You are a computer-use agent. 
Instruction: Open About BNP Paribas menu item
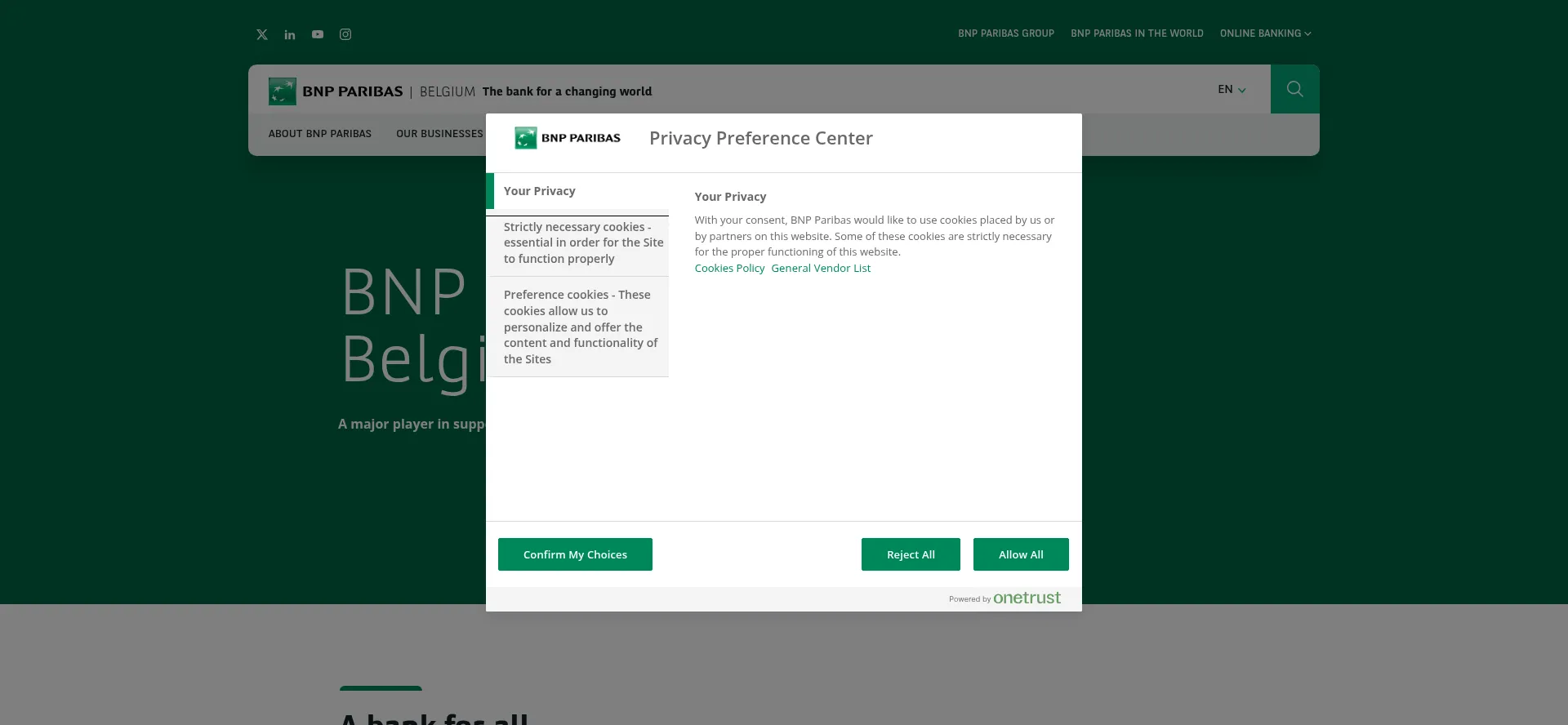click(320, 134)
